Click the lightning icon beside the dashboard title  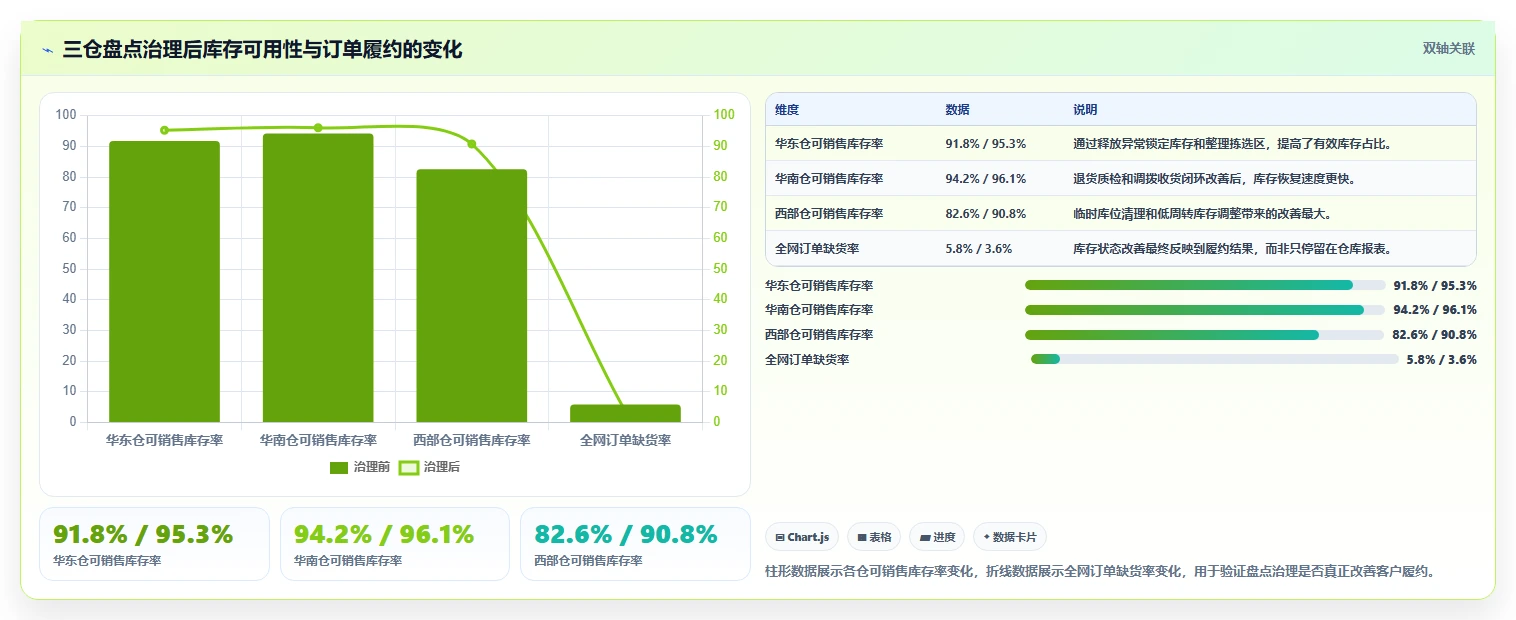tap(47, 50)
